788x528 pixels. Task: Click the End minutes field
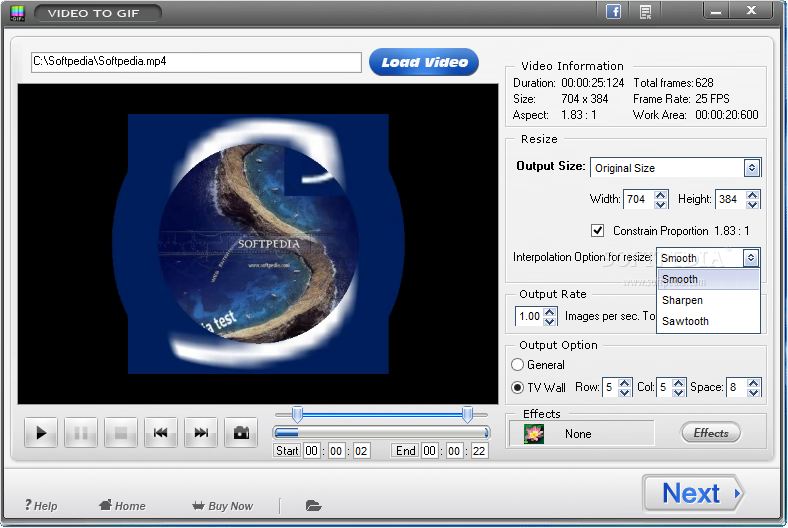point(454,451)
